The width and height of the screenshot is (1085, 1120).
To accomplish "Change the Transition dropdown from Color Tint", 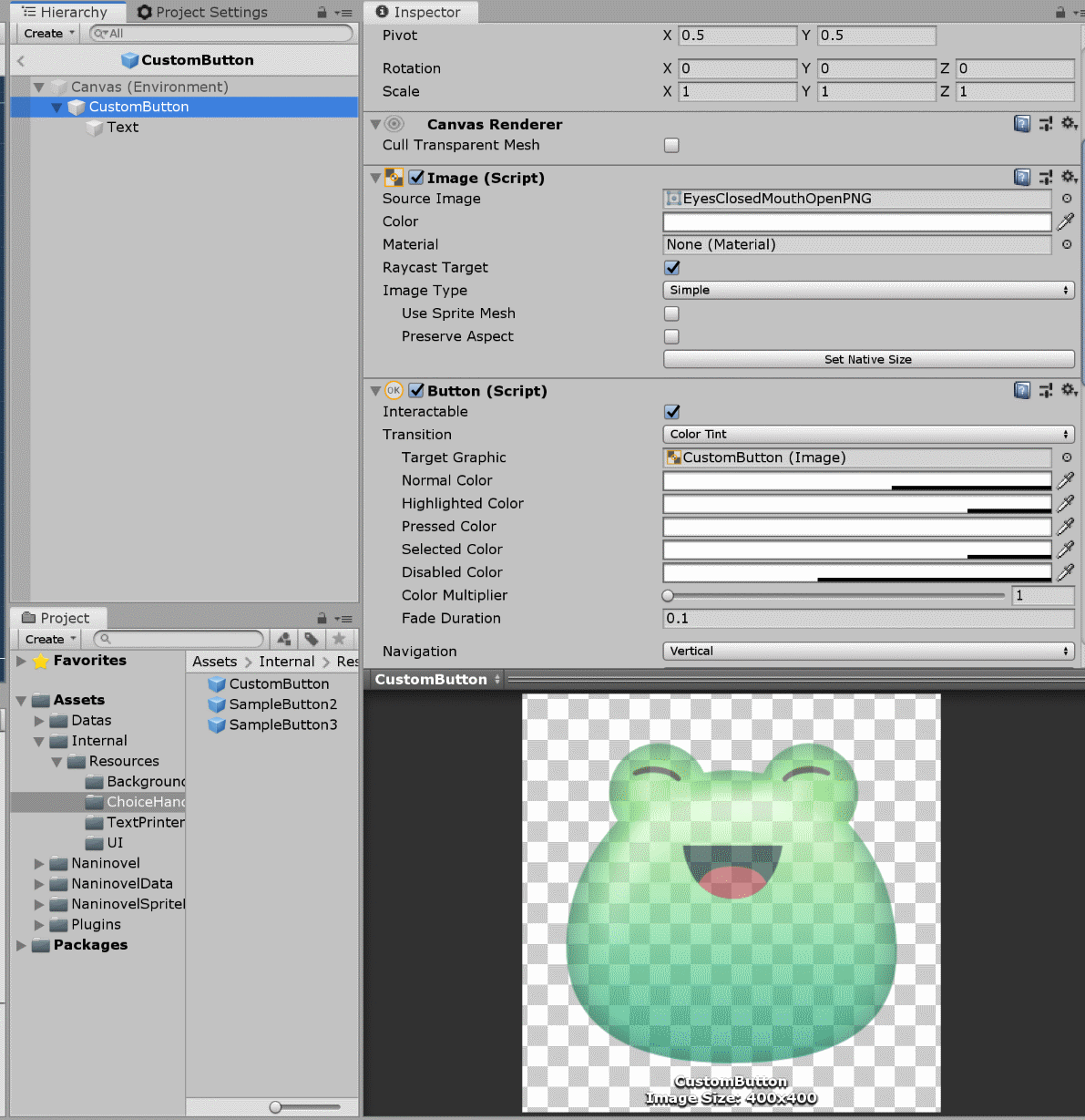I will 867,435.
